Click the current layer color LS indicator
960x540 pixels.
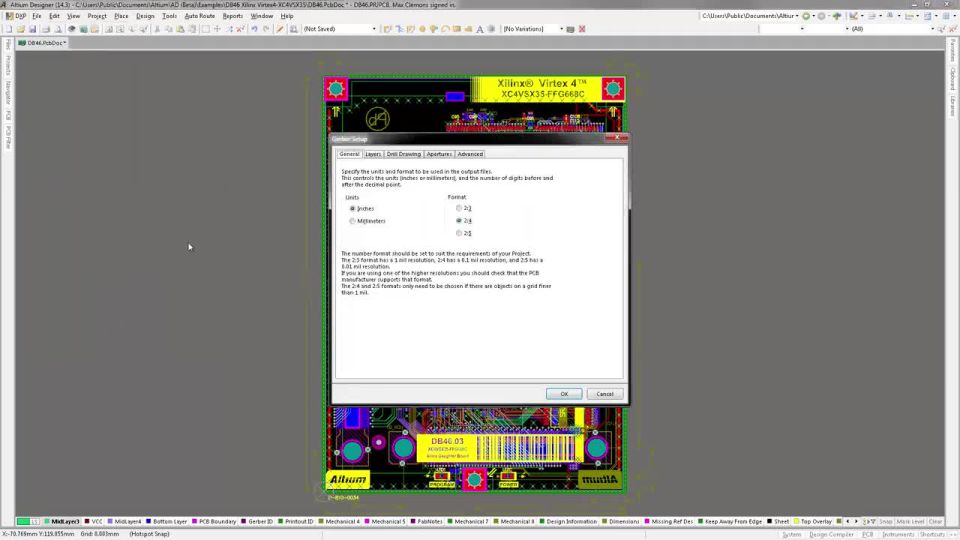(28, 522)
